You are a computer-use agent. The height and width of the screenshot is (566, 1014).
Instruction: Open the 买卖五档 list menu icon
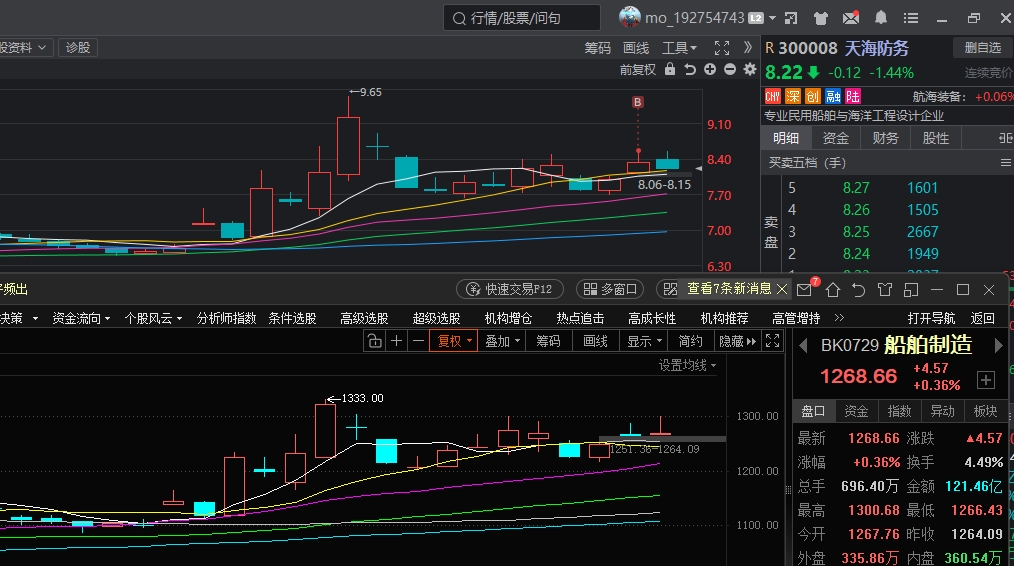point(1006,162)
